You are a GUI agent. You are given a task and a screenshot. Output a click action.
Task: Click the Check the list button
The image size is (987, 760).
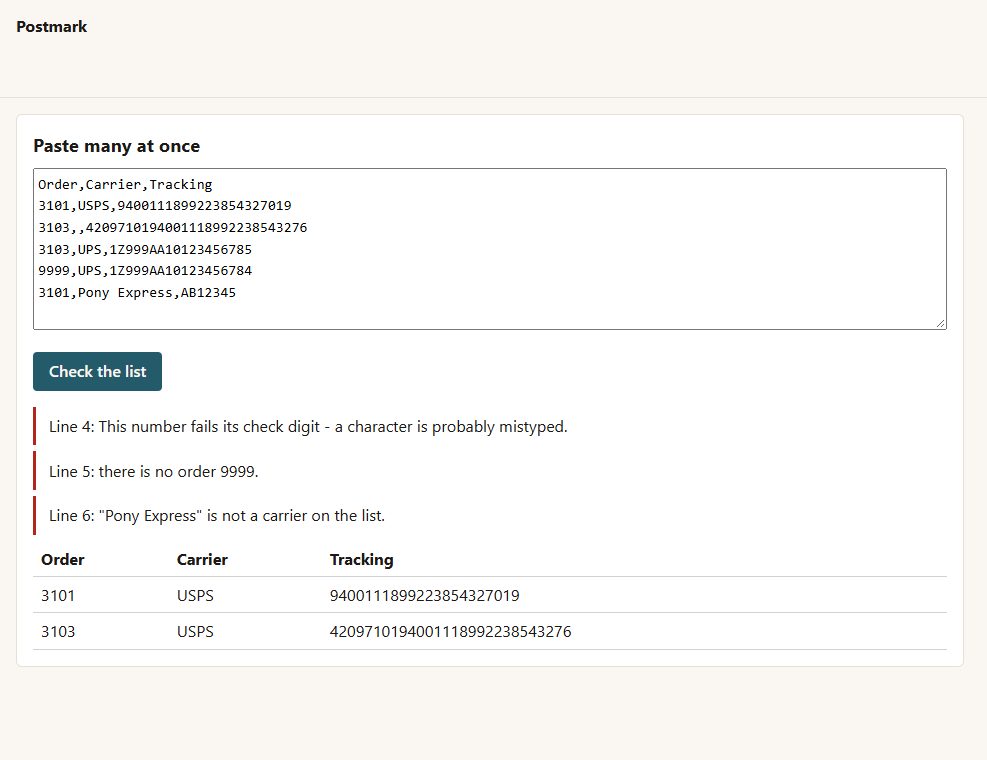98,371
